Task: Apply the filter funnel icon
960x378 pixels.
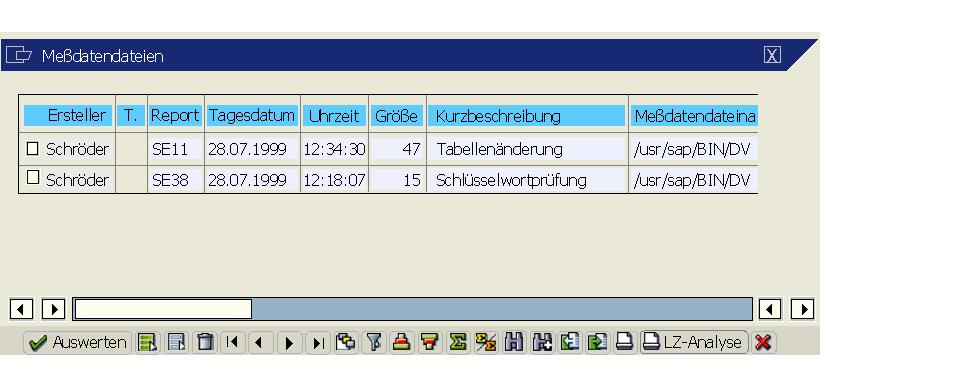Action: coord(373,342)
